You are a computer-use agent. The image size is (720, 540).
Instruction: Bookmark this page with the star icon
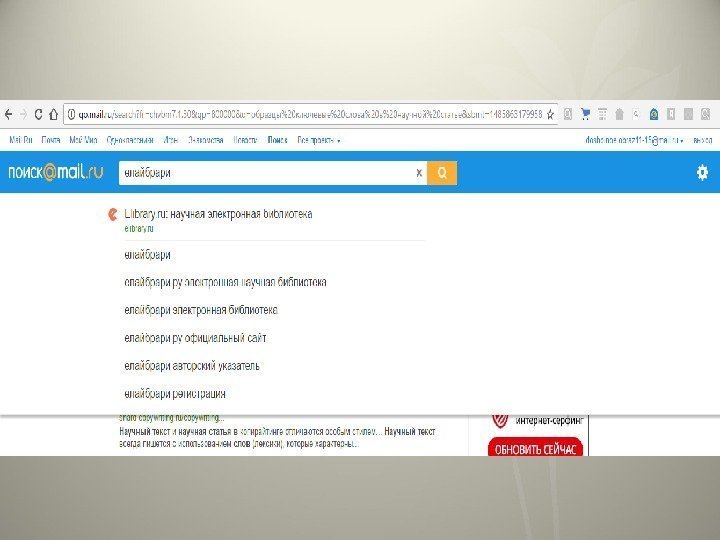pos(550,114)
